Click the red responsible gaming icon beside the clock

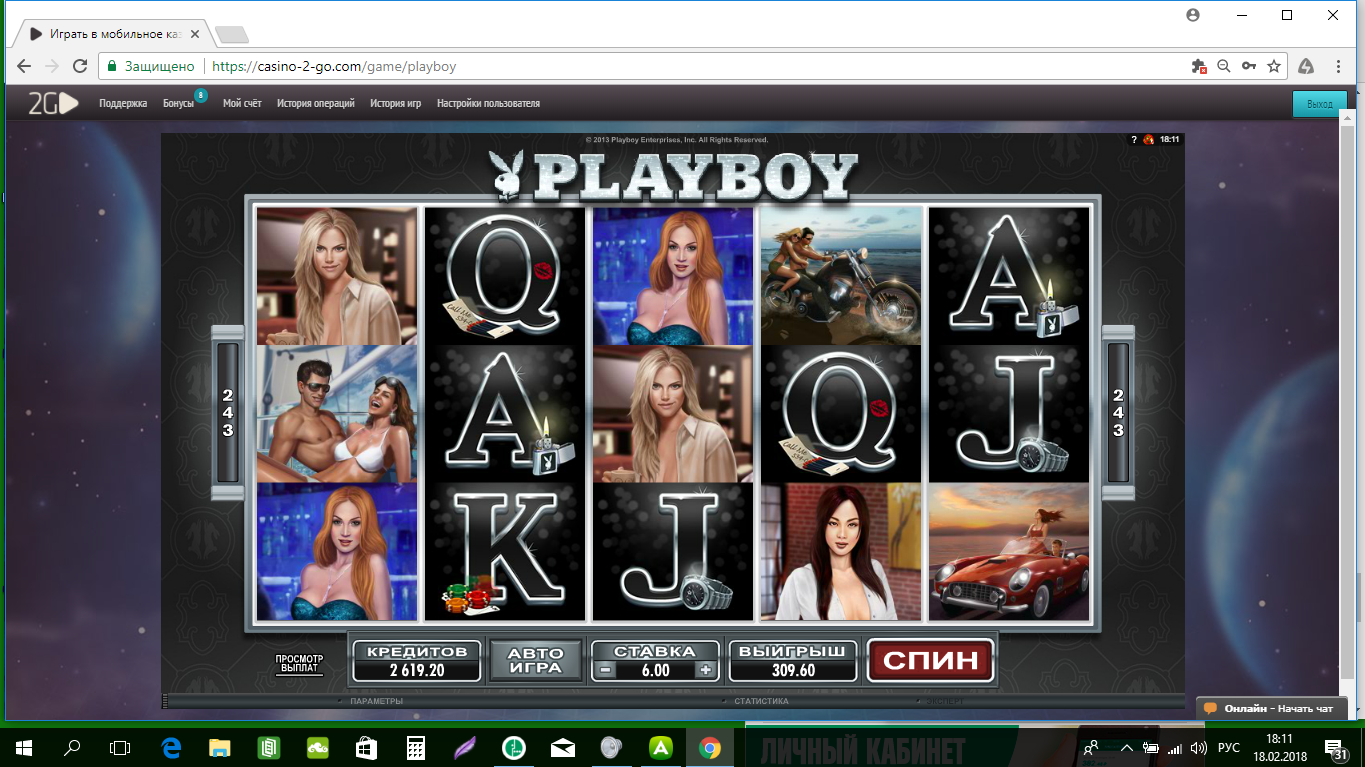(1149, 140)
